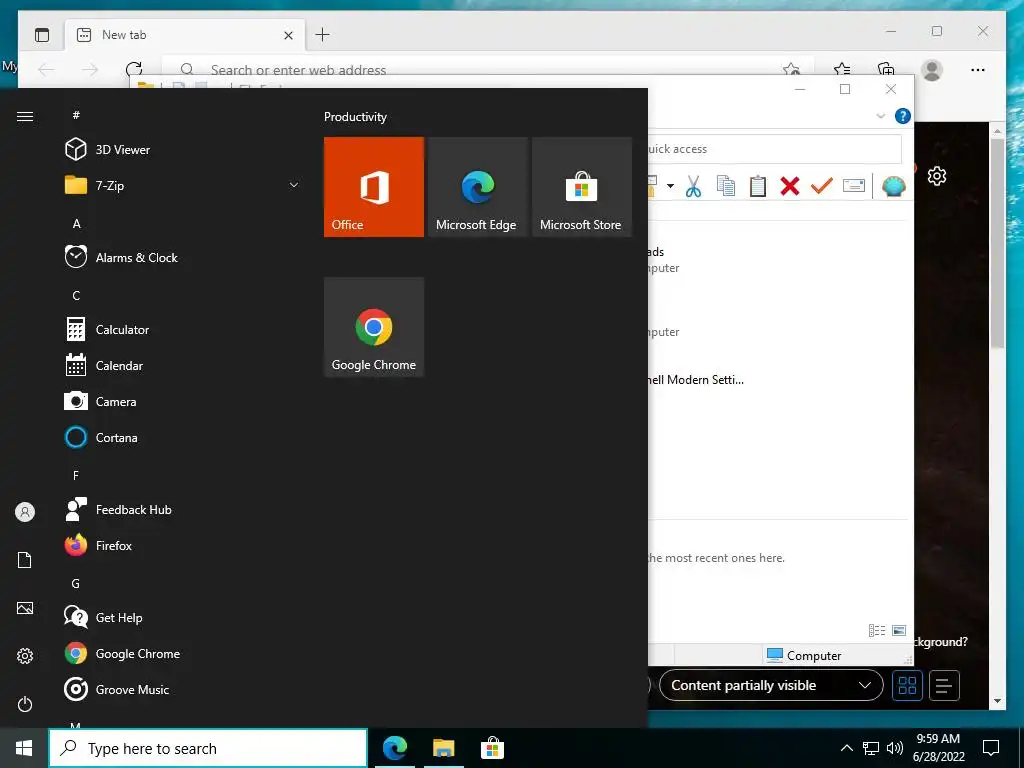Open Cortana from the app list
The image size is (1024, 768).
click(x=101, y=438)
